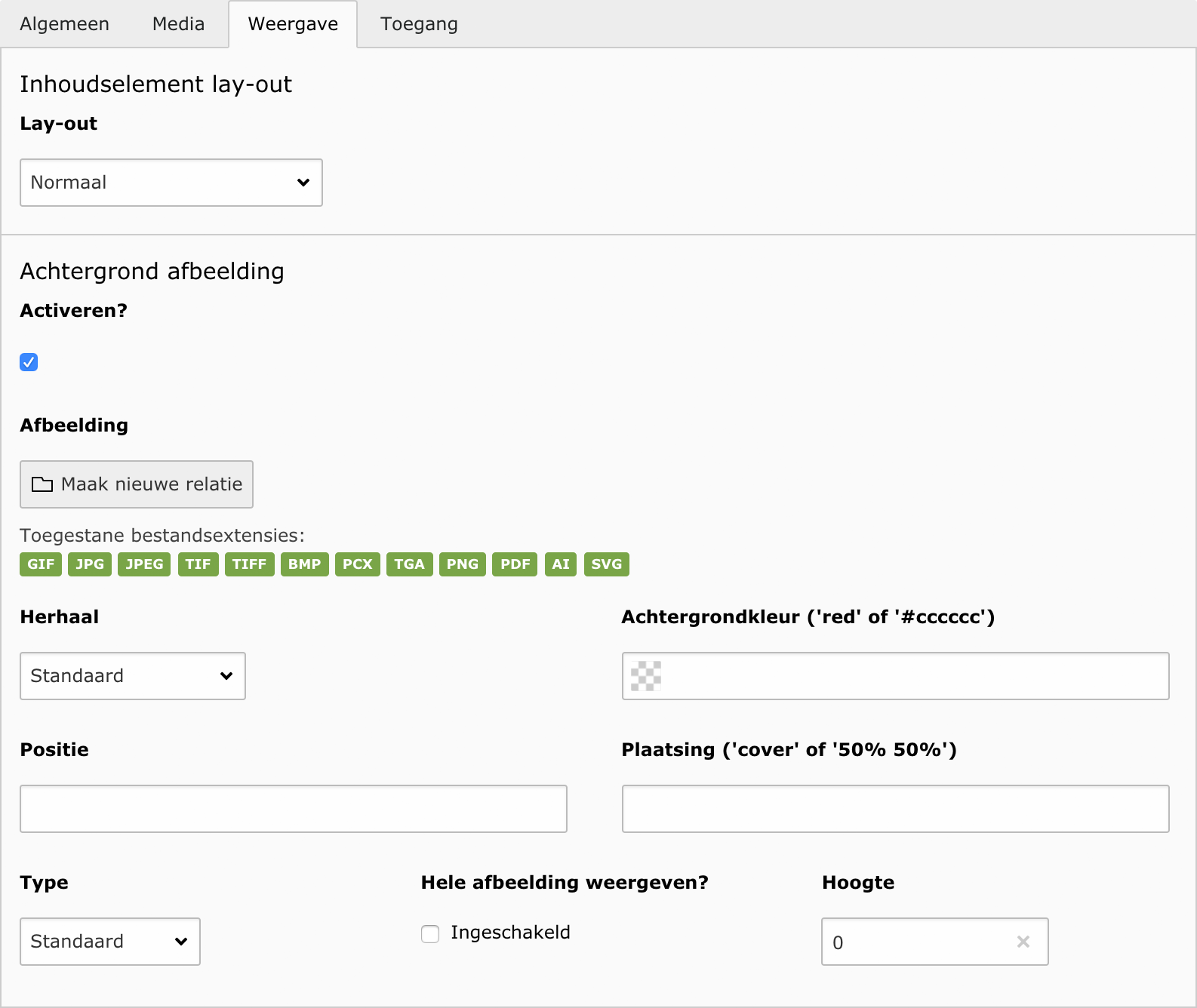Click the GIF file extension badge
This screenshot has width=1197, height=1008.
point(41,564)
